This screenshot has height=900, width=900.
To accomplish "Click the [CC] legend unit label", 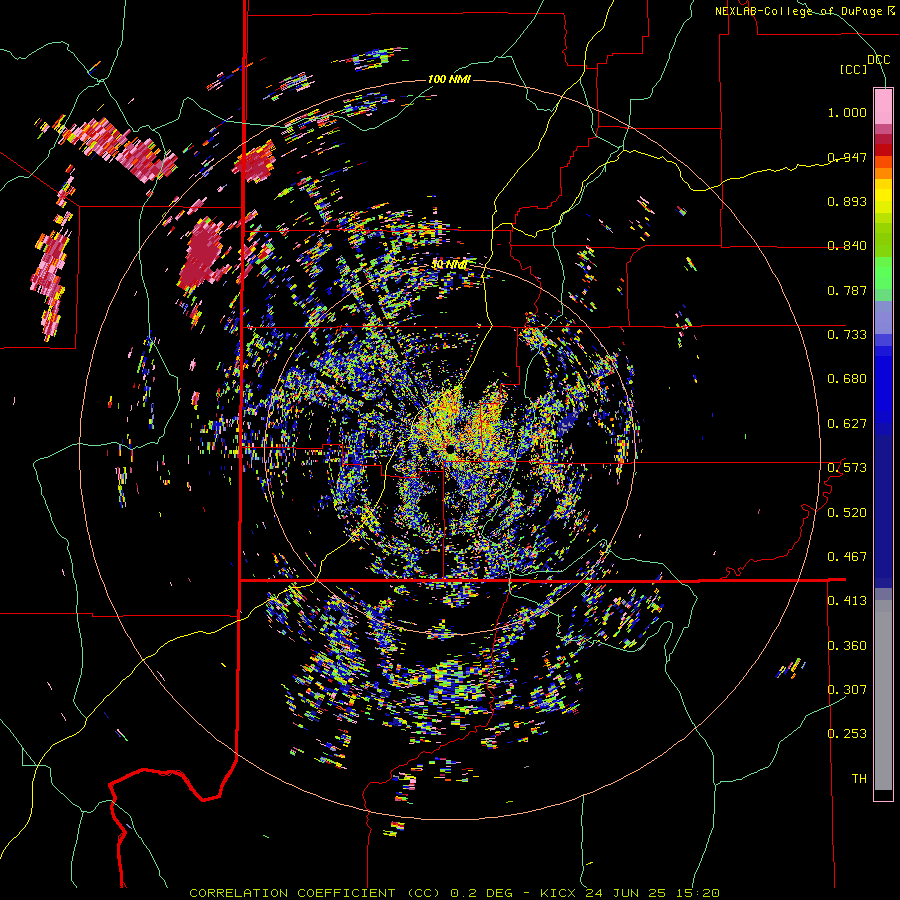I will [x=854, y=69].
